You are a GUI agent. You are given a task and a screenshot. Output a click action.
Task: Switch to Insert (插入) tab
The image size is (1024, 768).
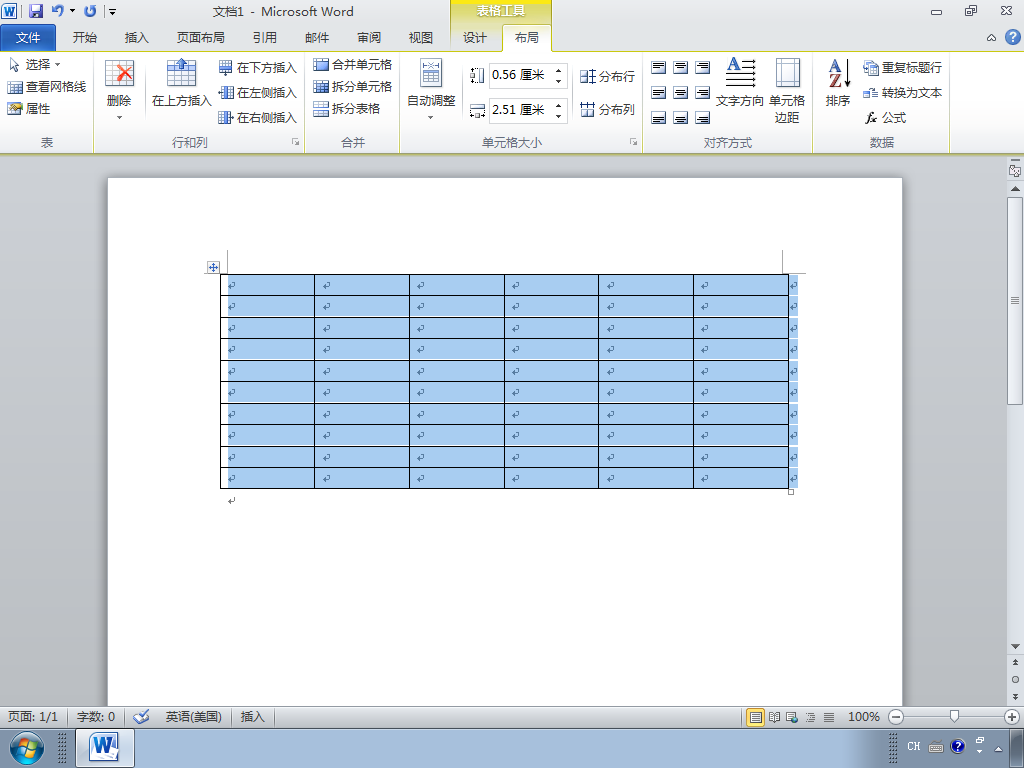tap(136, 38)
